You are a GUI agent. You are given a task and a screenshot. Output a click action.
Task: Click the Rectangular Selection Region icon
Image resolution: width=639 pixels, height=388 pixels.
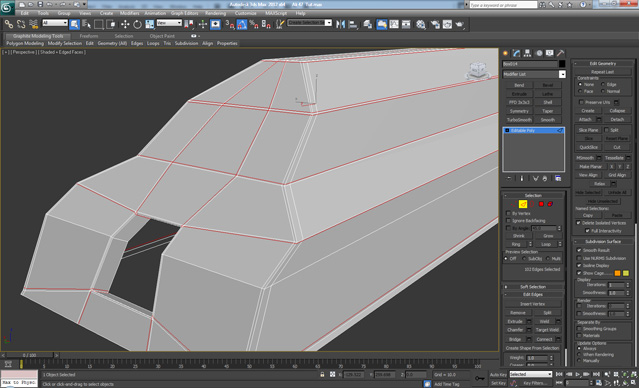coord(99,24)
